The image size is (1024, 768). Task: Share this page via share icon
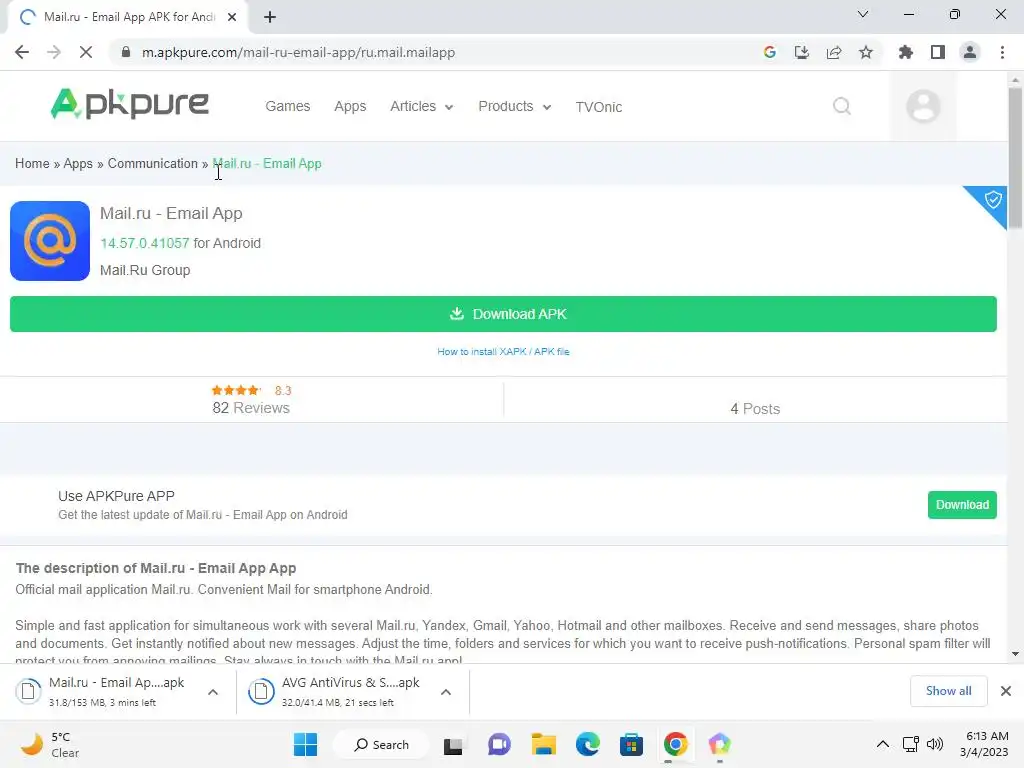(834, 52)
